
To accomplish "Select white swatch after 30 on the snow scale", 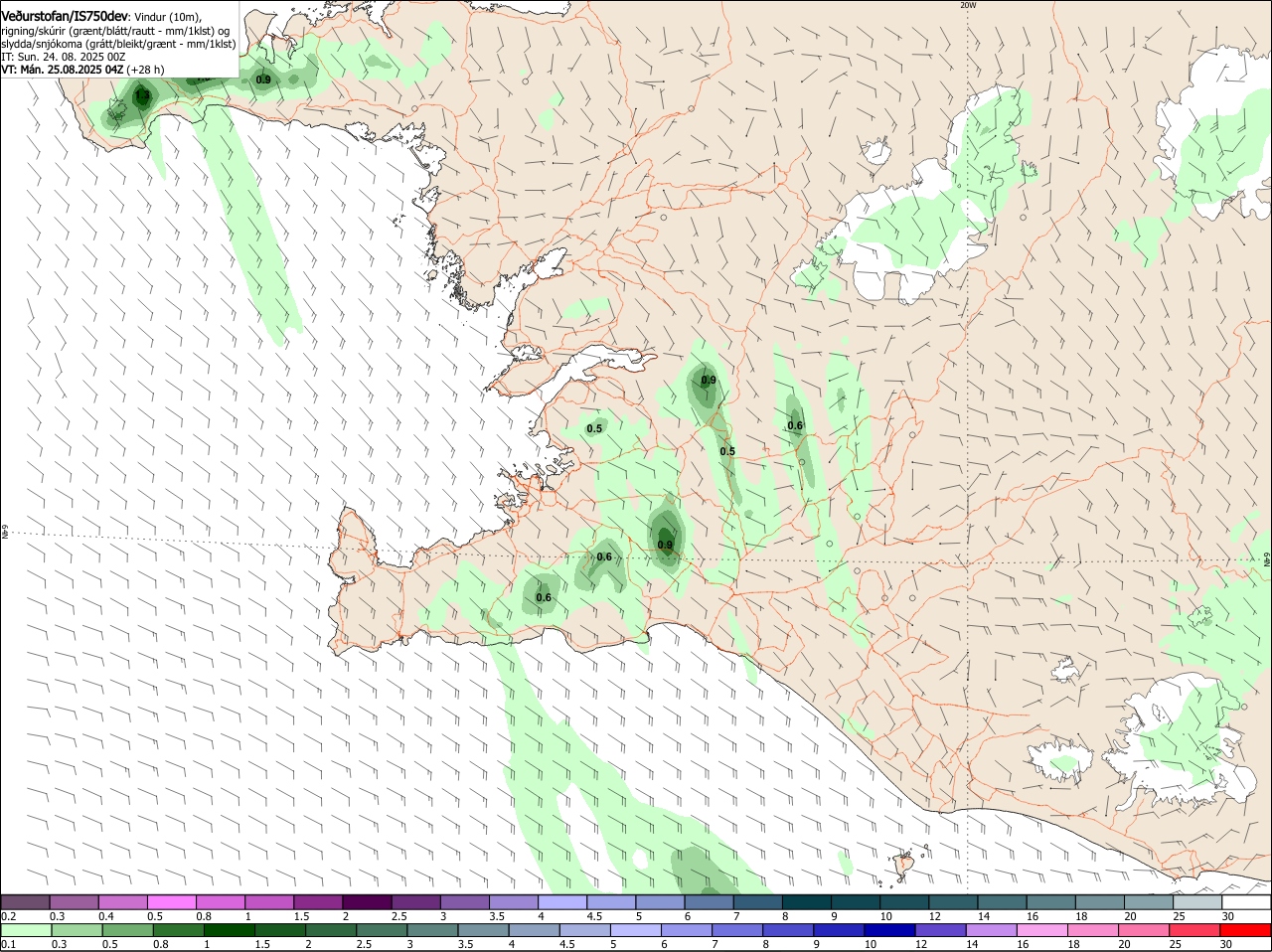I will point(1247,902).
